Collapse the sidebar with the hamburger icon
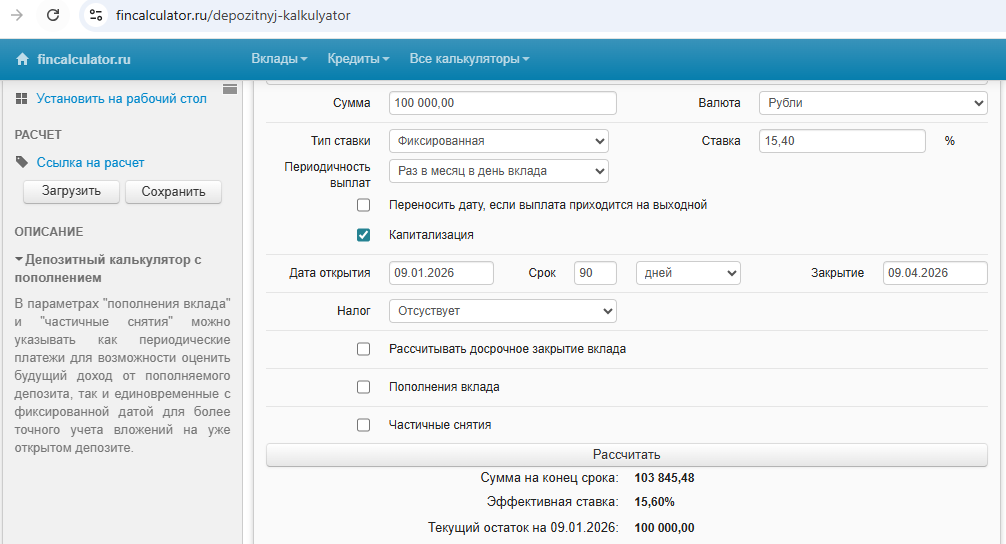Image resolution: width=1006 pixels, height=544 pixels. (x=230, y=90)
